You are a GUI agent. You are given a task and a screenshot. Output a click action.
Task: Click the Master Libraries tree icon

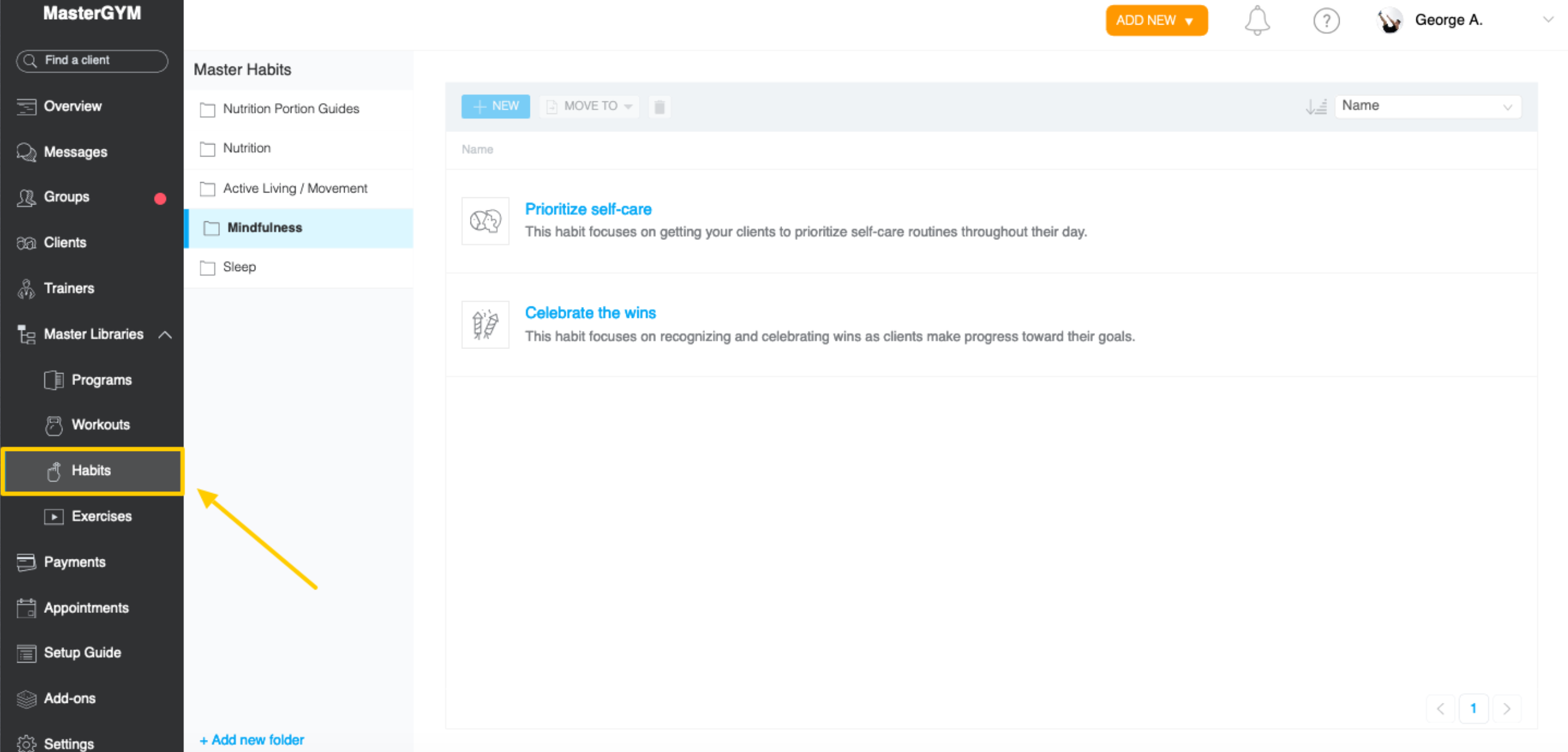click(x=26, y=334)
